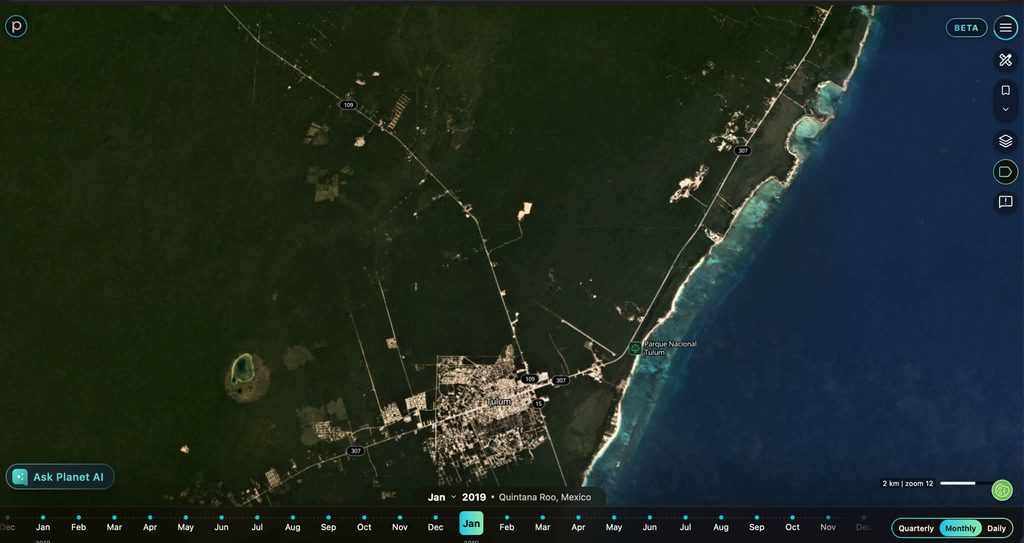Jump to May 2019 on the timeline

pyautogui.click(x=614, y=527)
